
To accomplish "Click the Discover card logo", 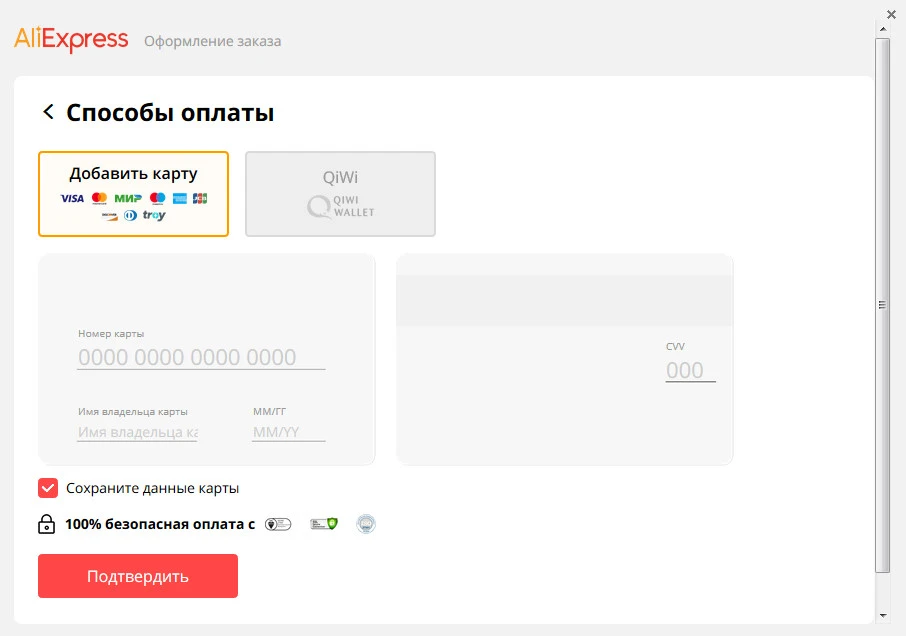I will 110,215.
